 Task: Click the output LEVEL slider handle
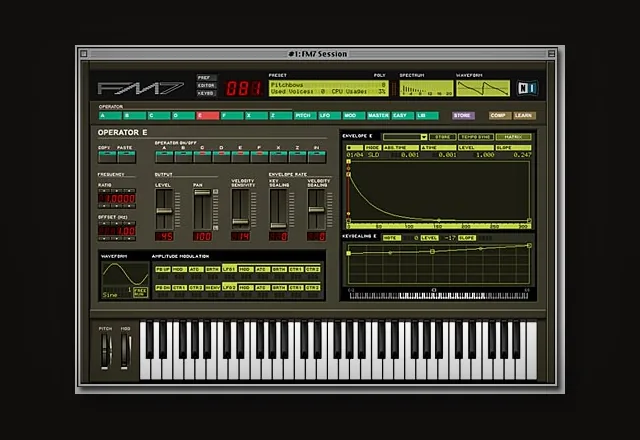(164, 211)
